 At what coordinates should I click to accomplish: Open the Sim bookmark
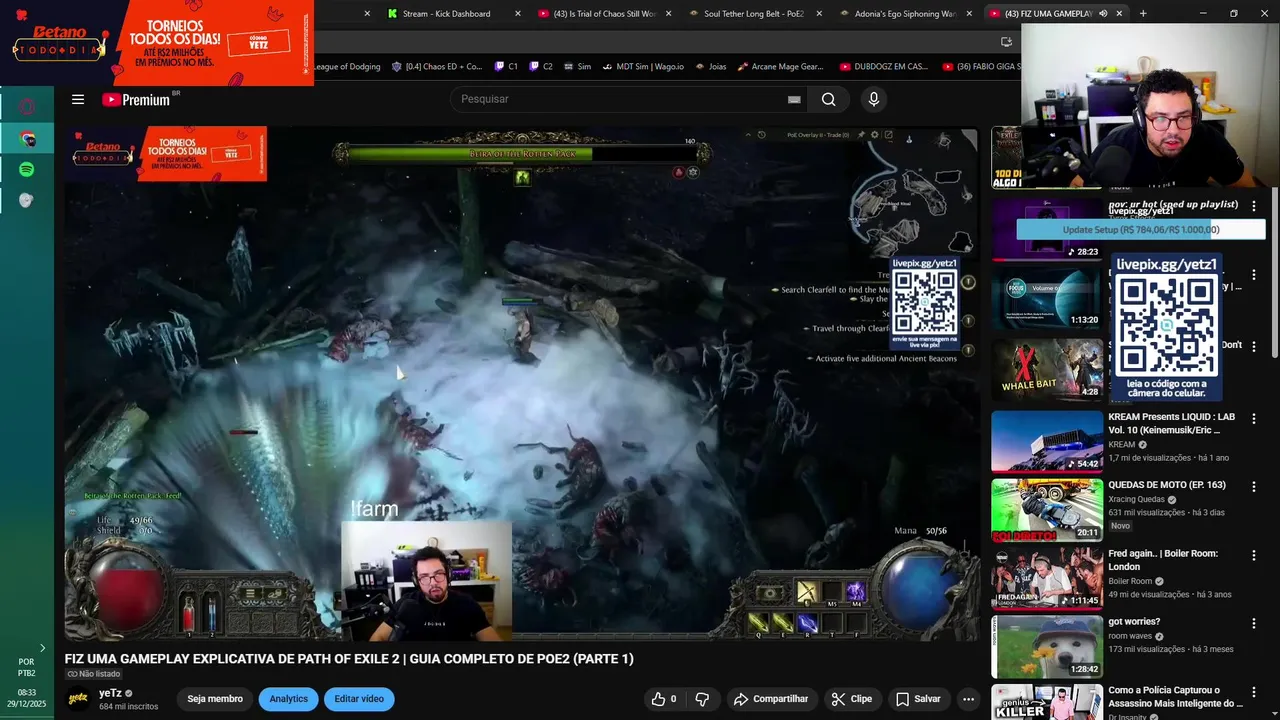coord(577,67)
